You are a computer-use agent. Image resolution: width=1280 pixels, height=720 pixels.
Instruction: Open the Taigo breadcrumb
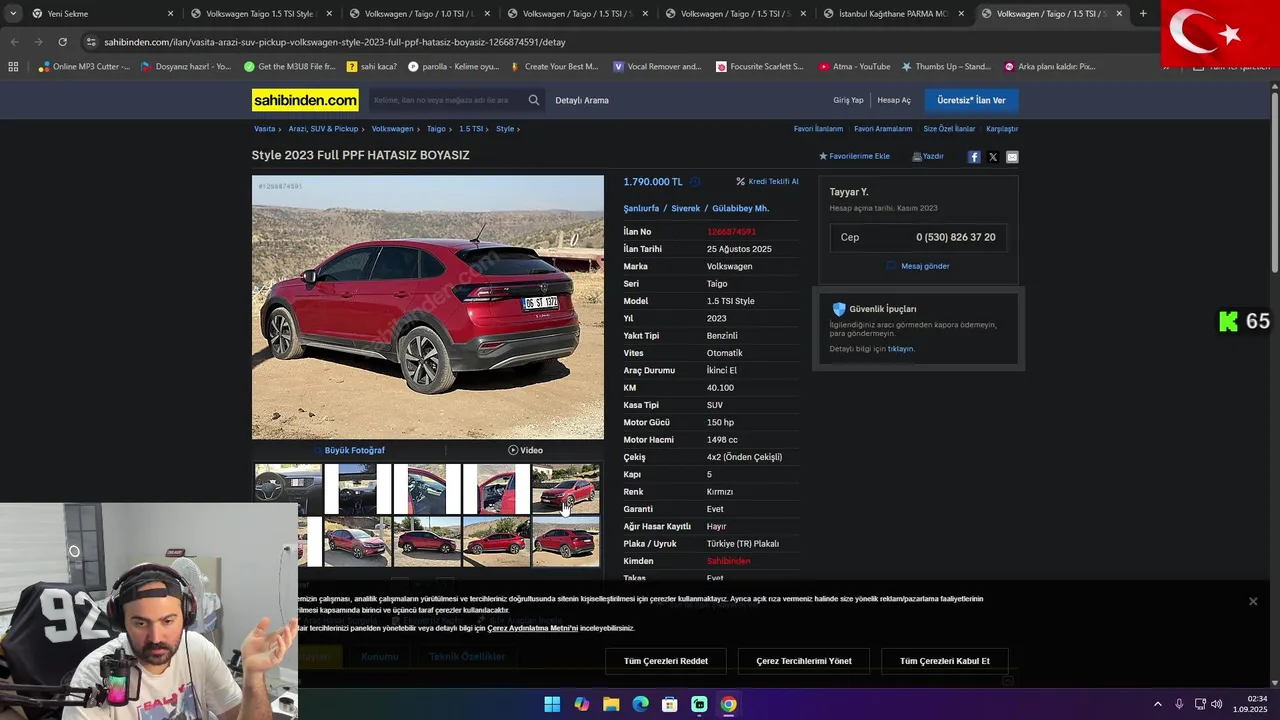point(436,129)
